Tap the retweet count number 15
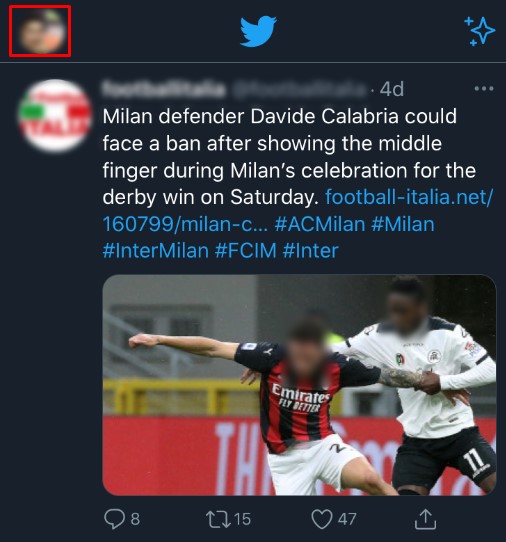 [242, 519]
